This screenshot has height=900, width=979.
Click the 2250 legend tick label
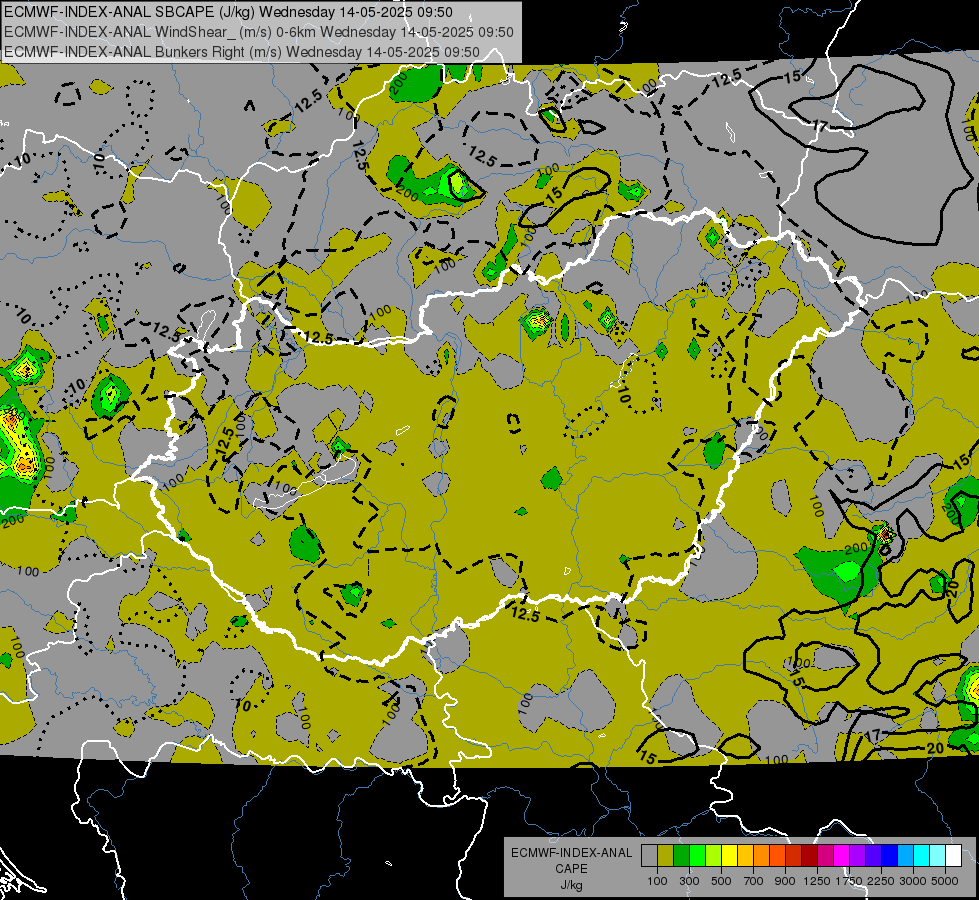coord(882,881)
